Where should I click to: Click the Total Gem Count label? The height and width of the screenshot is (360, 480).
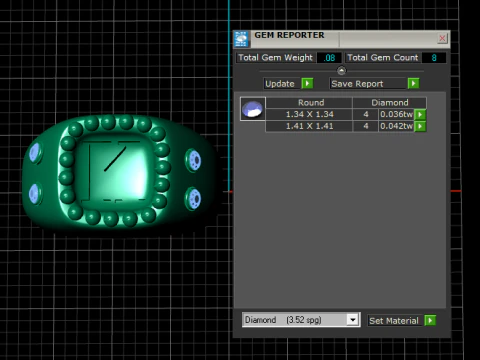[x=382, y=58]
